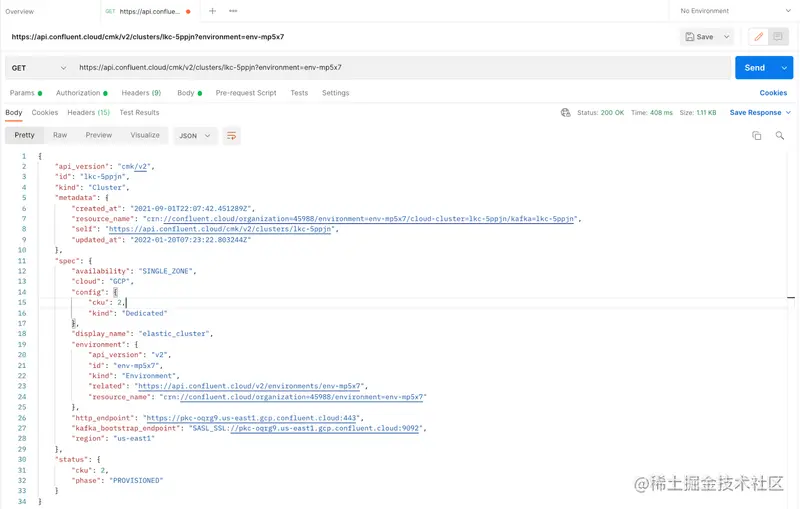Image resolution: width=800 pixels, height=509 pixels.
Task: Switch to Pretty view
Action: tap(24, 135)
